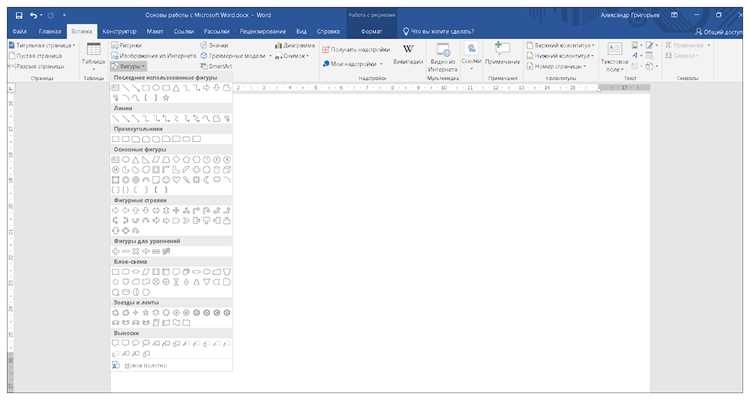Collapse the Фигуры shapes dropdown

(129, 67)
